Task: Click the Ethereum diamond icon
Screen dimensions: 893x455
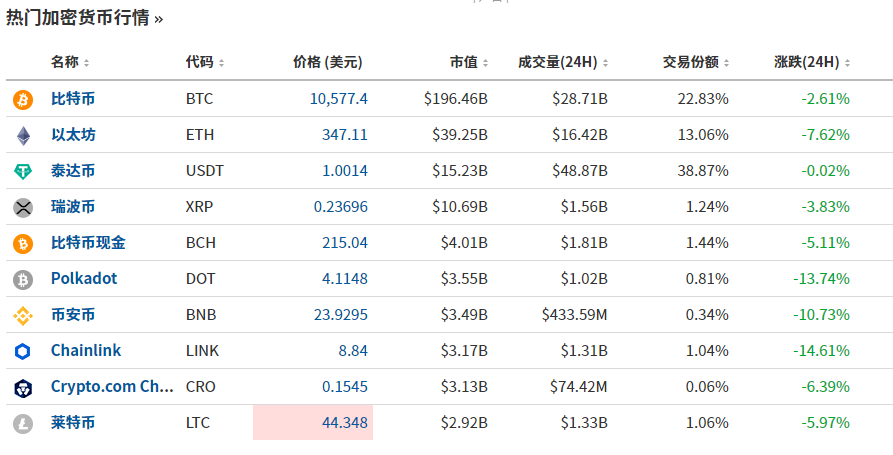Action: 23,136
